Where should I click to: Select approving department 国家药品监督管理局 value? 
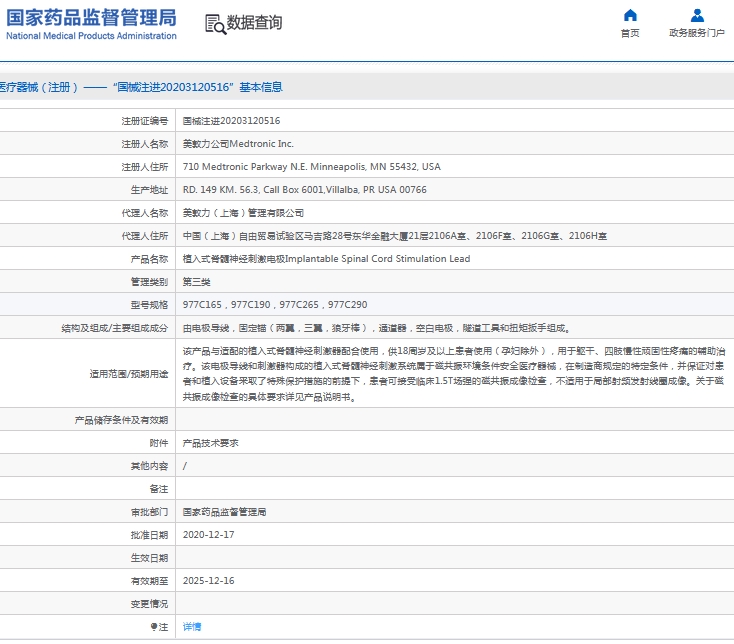(225, 512)
